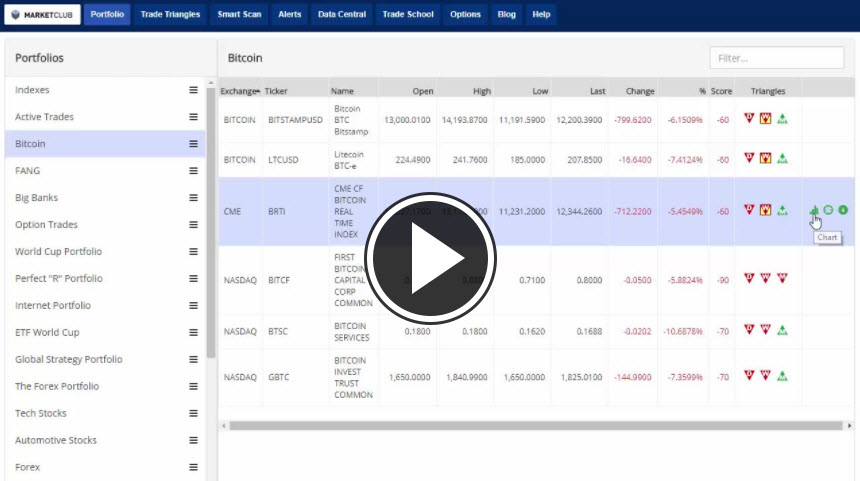
Task: Click monthly green triangle in BTSC row
Action: tap(783, 330)
